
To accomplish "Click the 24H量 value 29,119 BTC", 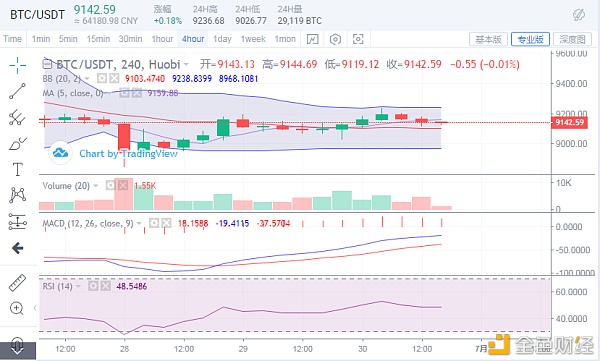I will 300,21.
